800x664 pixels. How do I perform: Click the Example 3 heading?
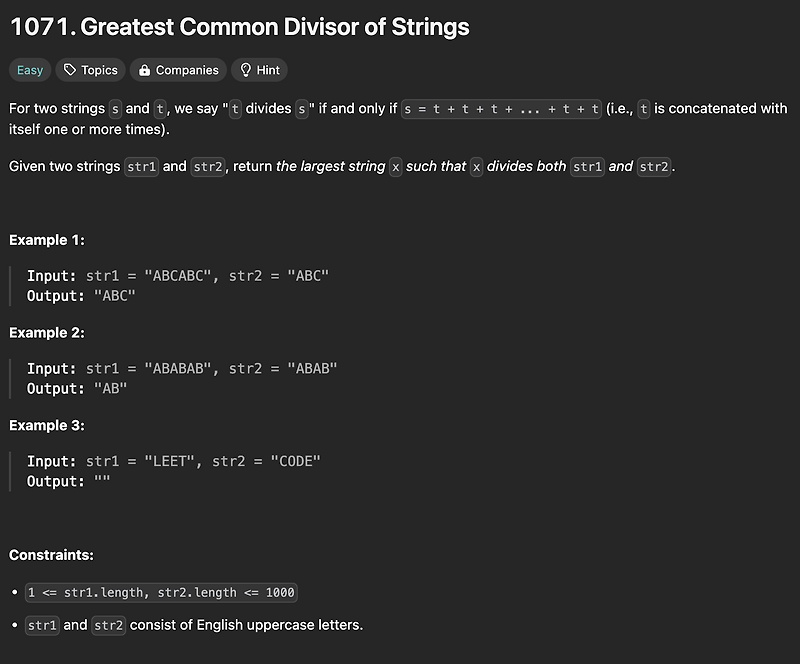tap(47, 425)
